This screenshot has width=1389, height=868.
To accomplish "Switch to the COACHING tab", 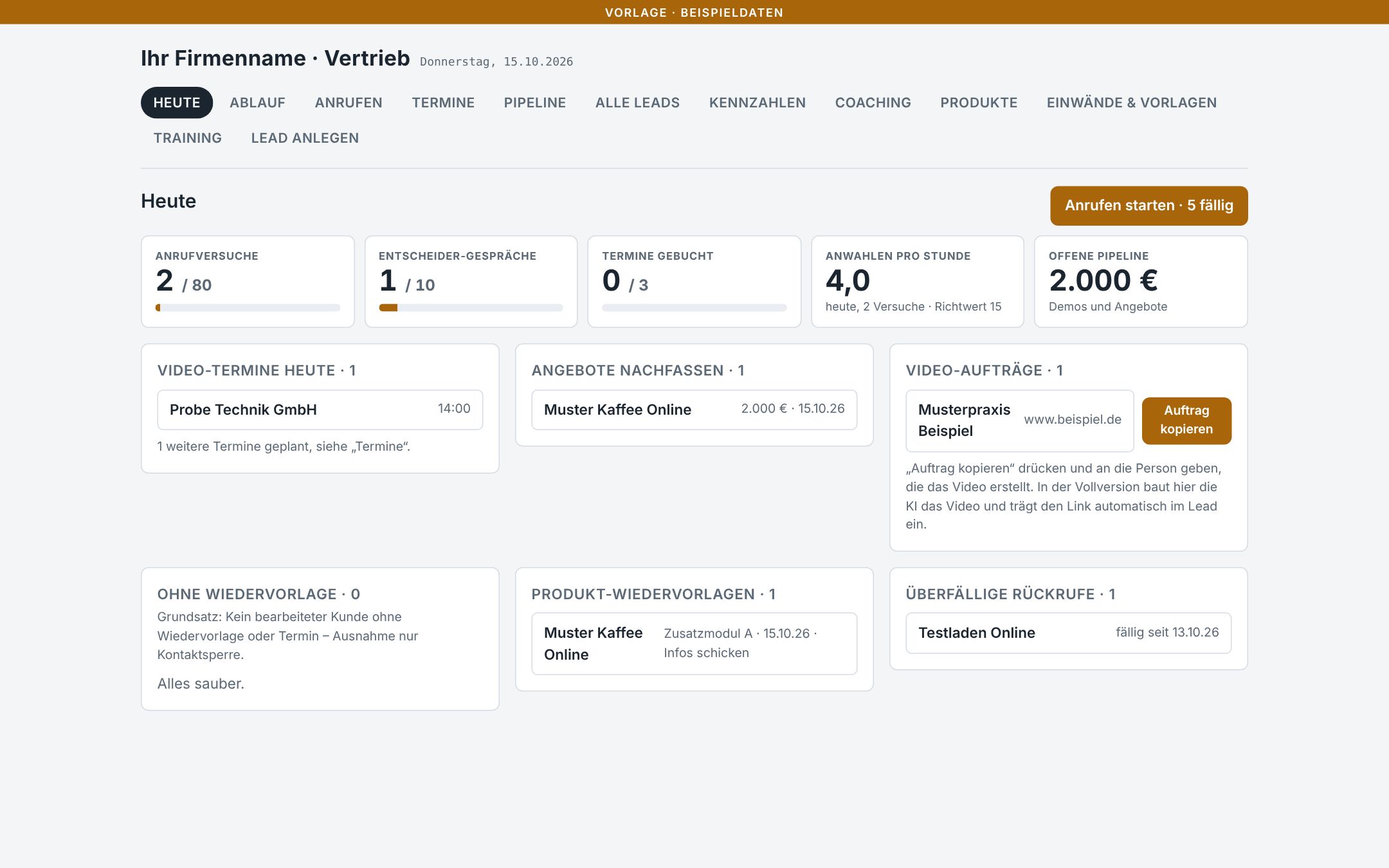I will pos(873,103).
